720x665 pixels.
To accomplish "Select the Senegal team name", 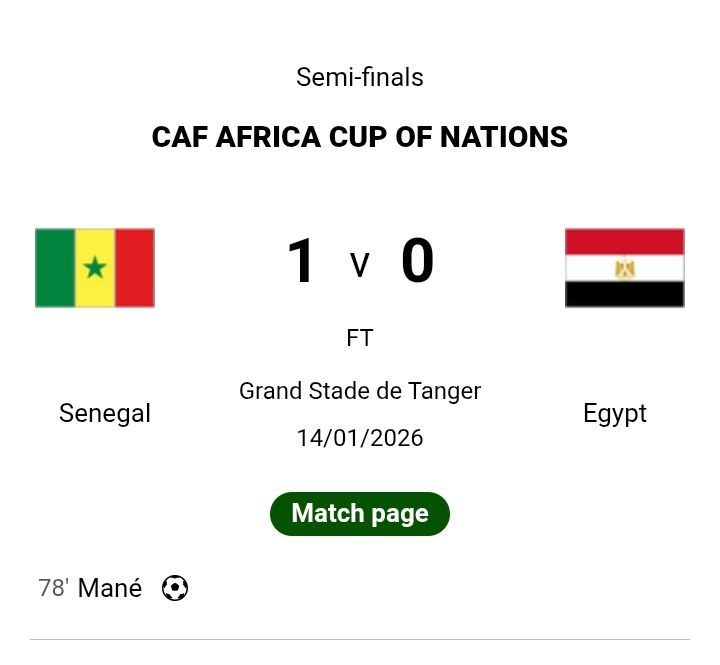I will (x=105, y=413).
